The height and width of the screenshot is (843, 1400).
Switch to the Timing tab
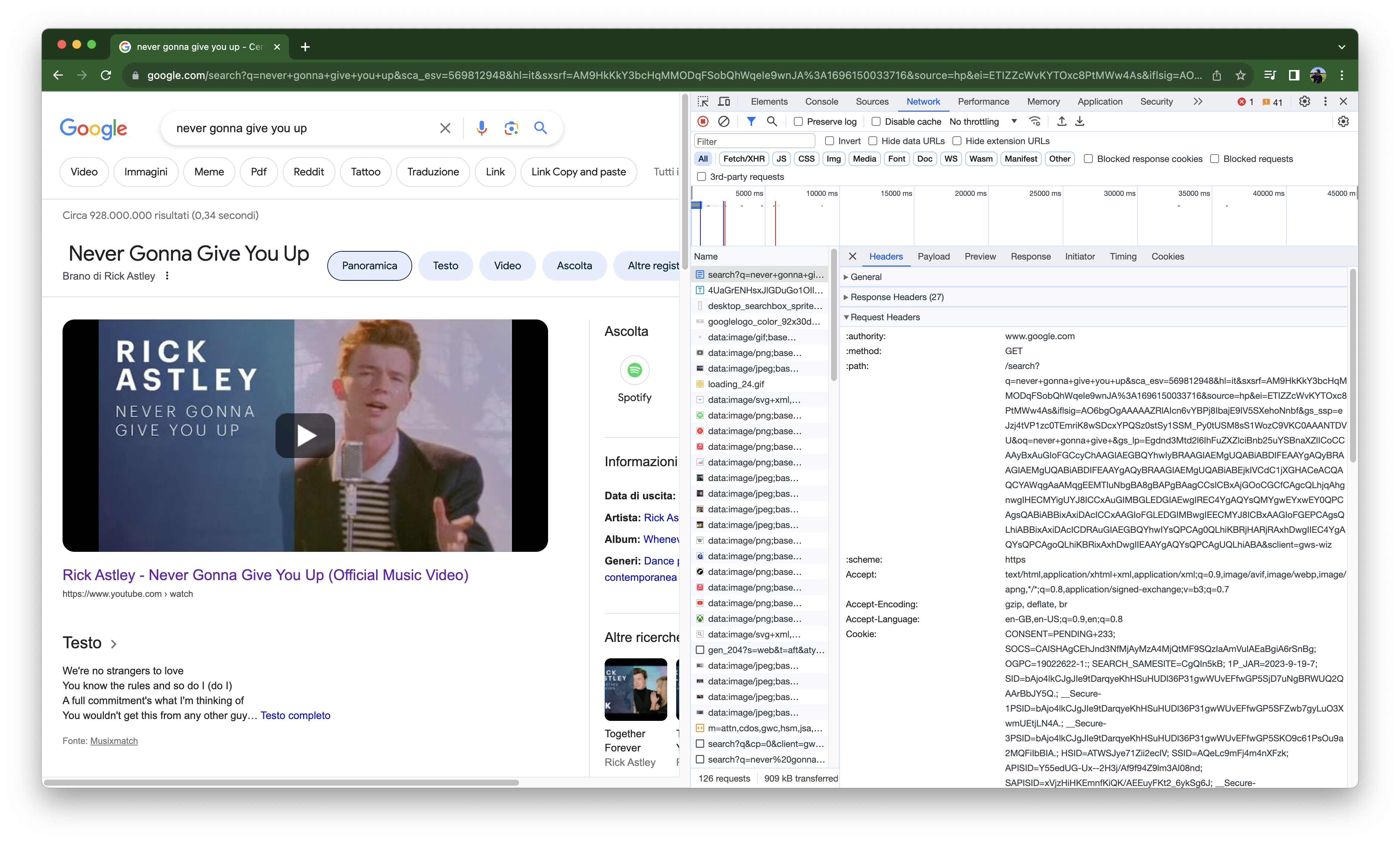(1123, 257)
